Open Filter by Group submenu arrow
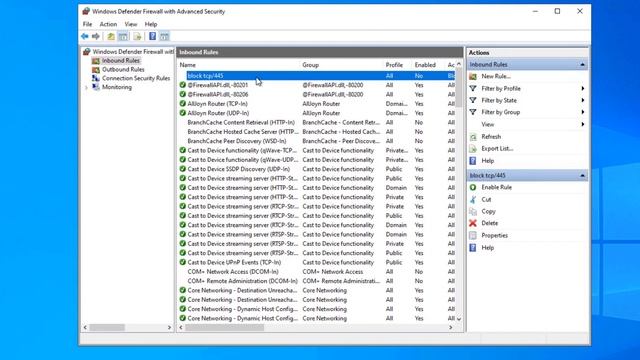640x360 pixels. coord(583,112)
